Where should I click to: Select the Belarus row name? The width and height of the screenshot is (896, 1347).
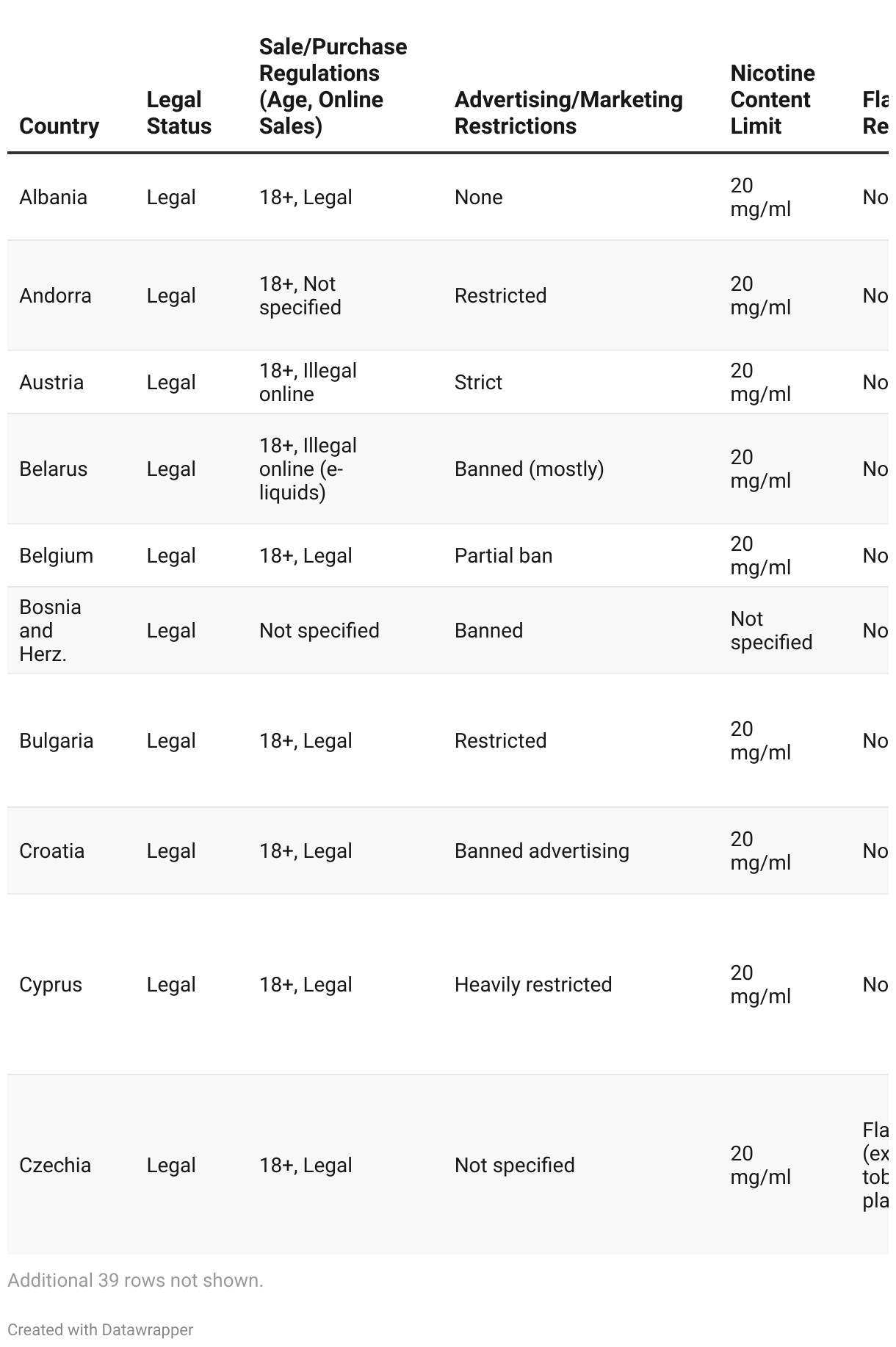point(53,469)
